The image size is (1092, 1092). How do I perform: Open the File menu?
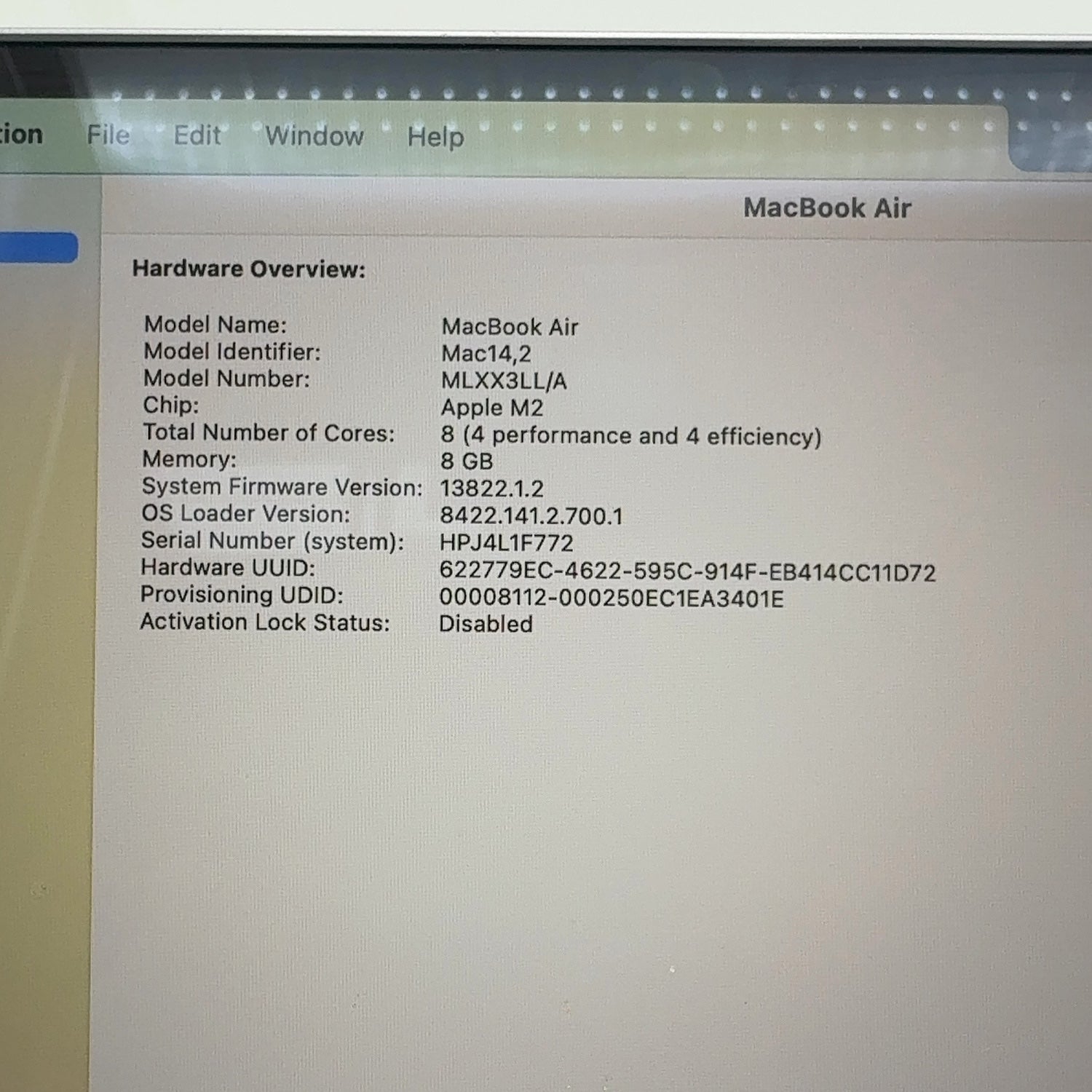[108, 135]
